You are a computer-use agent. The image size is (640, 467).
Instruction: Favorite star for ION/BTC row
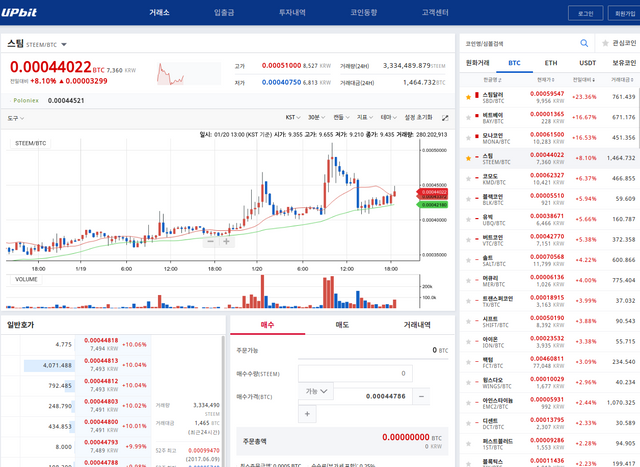[468, 342]
